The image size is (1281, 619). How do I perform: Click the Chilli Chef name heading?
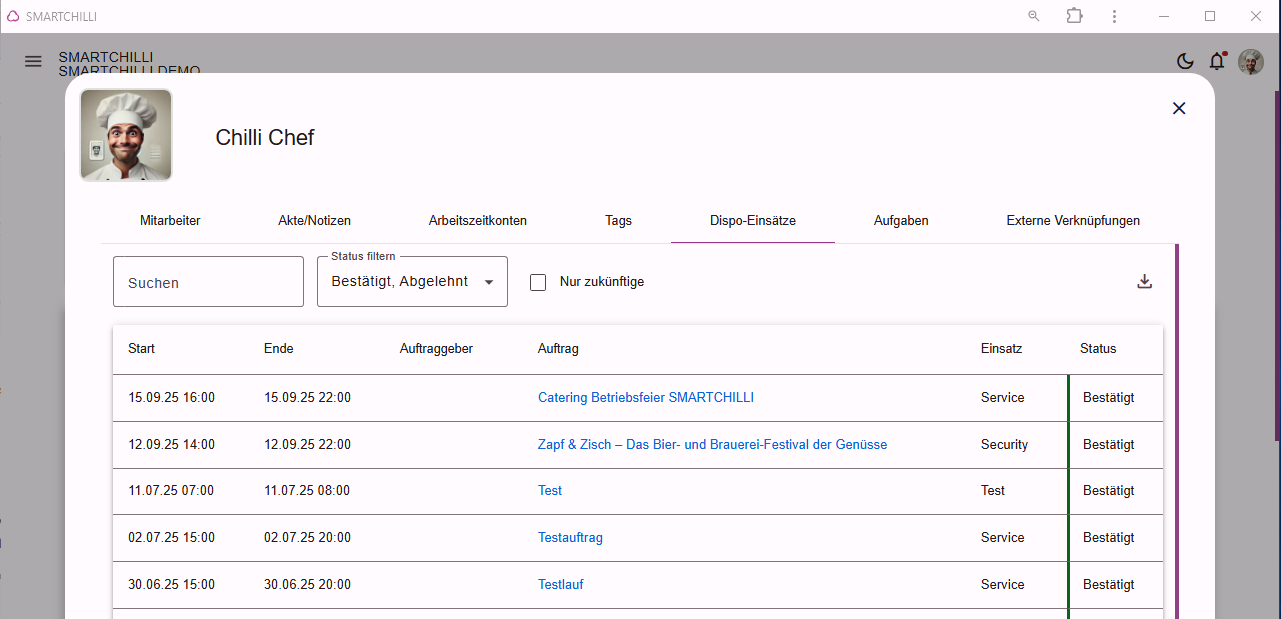pos(265,137)
